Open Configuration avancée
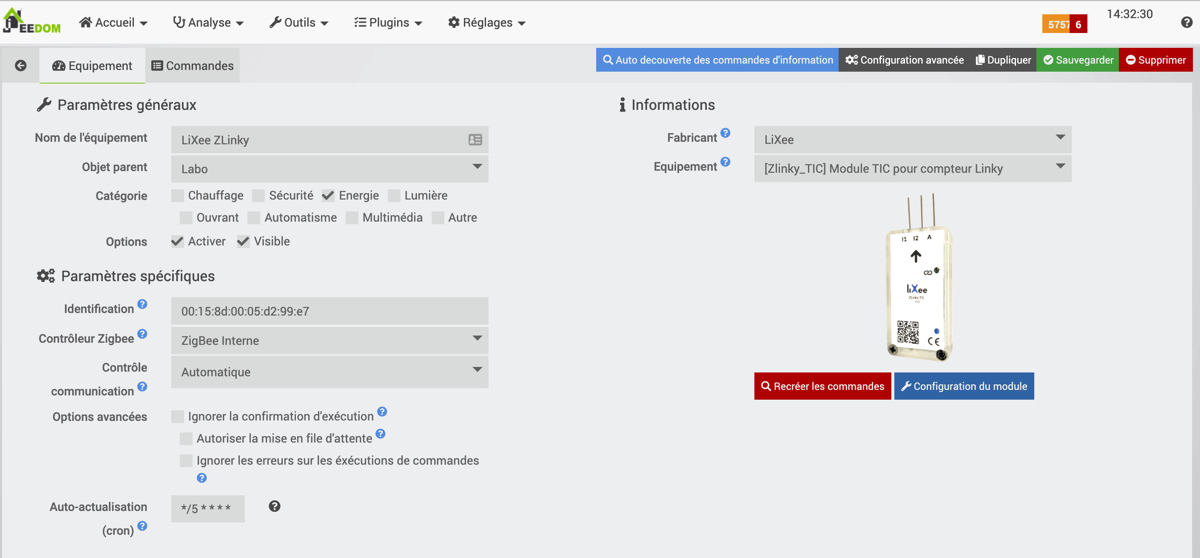 pos(905,60)
